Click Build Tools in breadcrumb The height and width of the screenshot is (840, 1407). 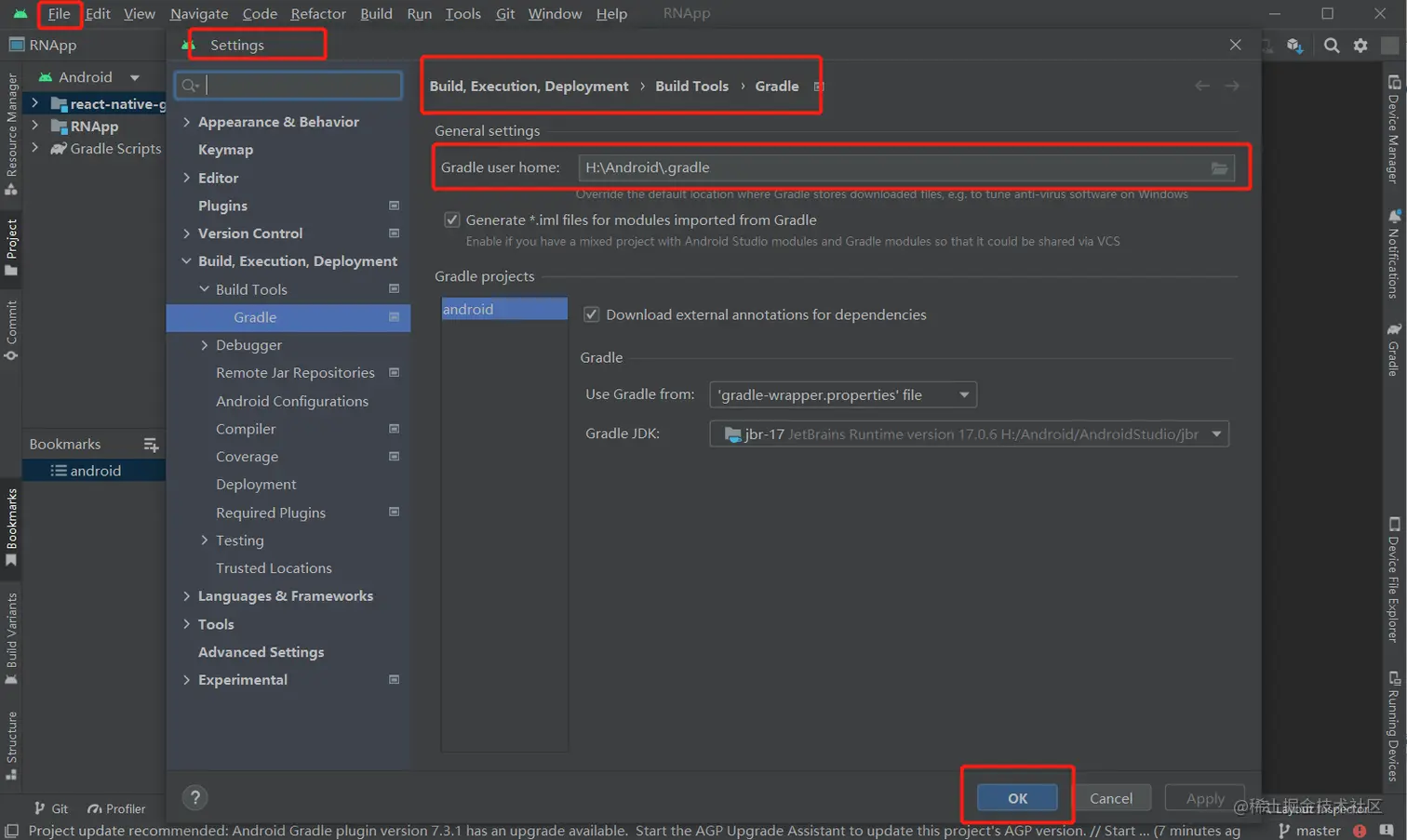point(691,86)
